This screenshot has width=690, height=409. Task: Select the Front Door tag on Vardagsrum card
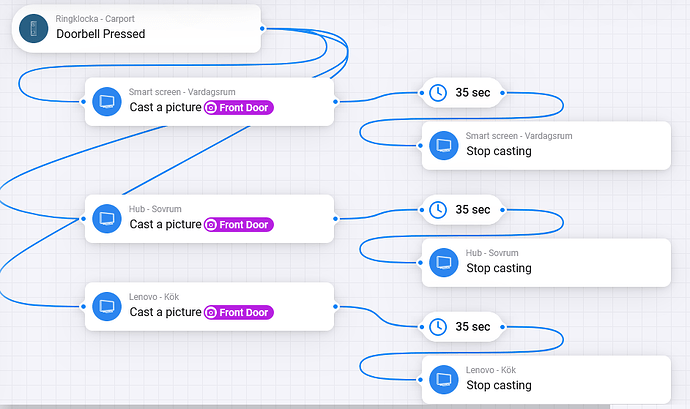240,108
